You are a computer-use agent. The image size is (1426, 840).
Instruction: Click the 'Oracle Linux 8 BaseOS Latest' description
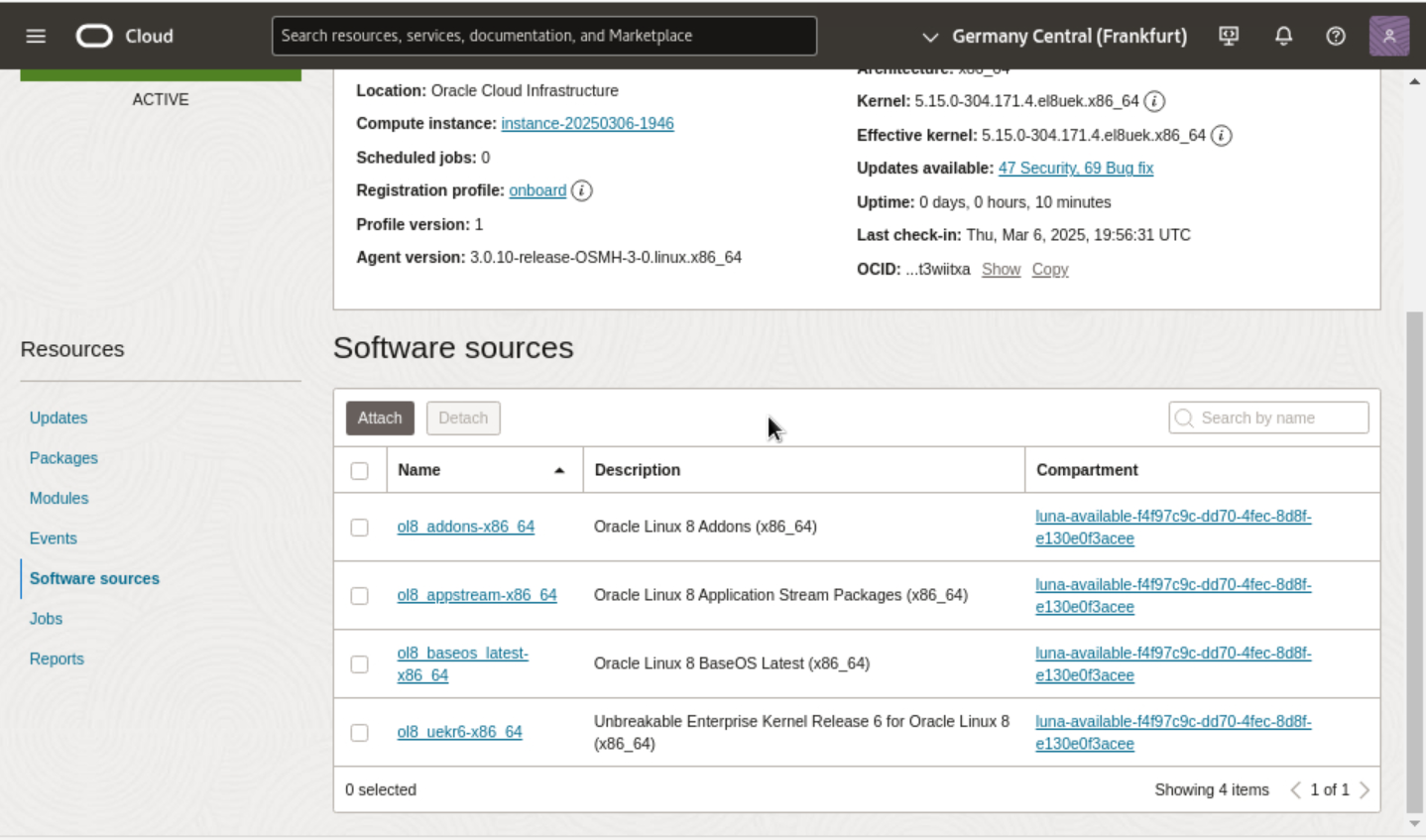[732, 663]
